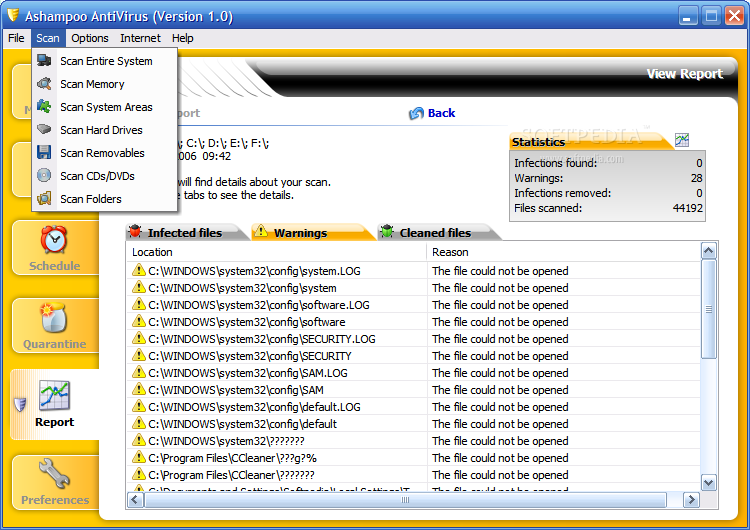Open Schedule via the alarm clock icon
750x530 pixels.
[x=54, y=239]
